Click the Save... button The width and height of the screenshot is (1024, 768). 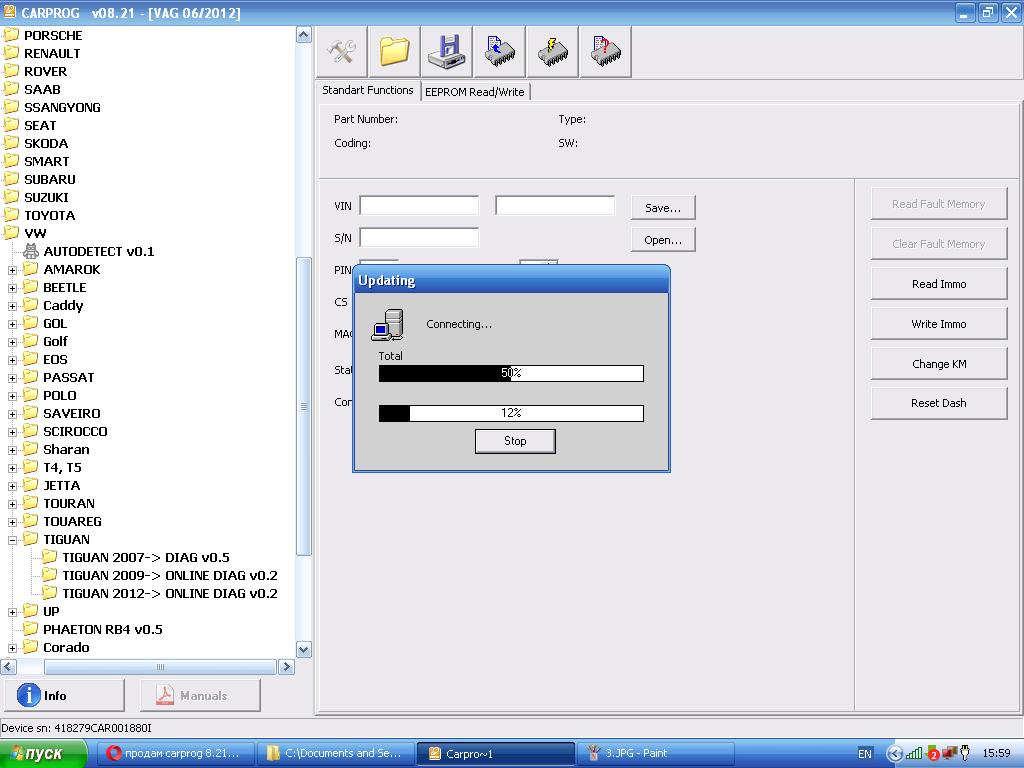point(663,208)
